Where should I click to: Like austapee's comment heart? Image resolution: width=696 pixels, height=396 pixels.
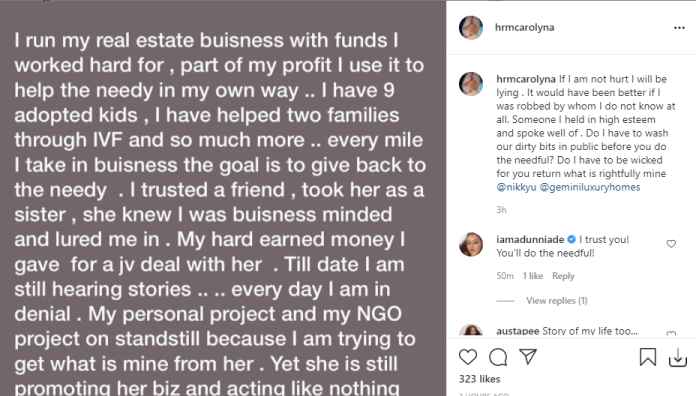(671, 333)
